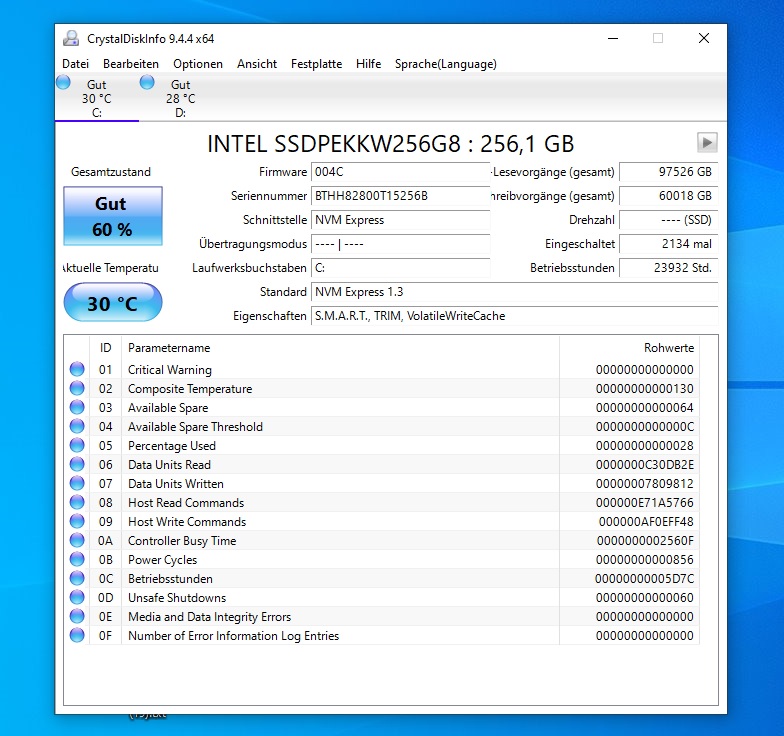Select the C: drive status orb
This screenshot has width=784, height=736.
[x=64, y=82]
